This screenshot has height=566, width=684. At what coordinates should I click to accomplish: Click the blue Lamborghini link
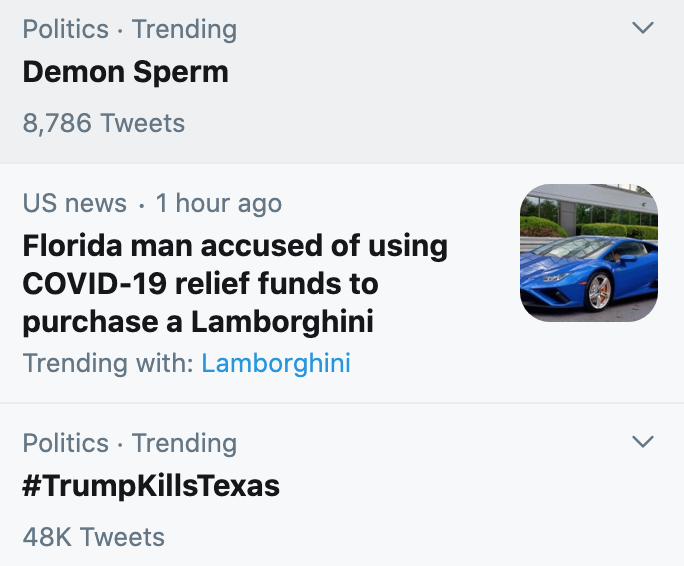tap(276, 363)
